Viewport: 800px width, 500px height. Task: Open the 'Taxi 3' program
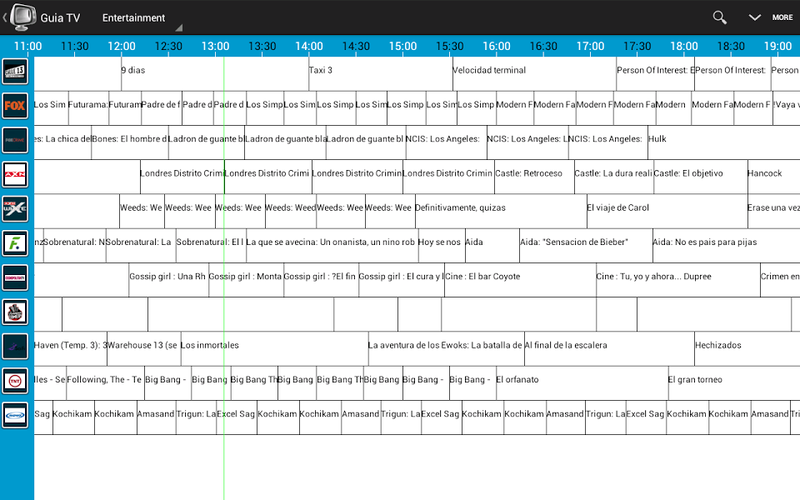[x=381, y=73]
